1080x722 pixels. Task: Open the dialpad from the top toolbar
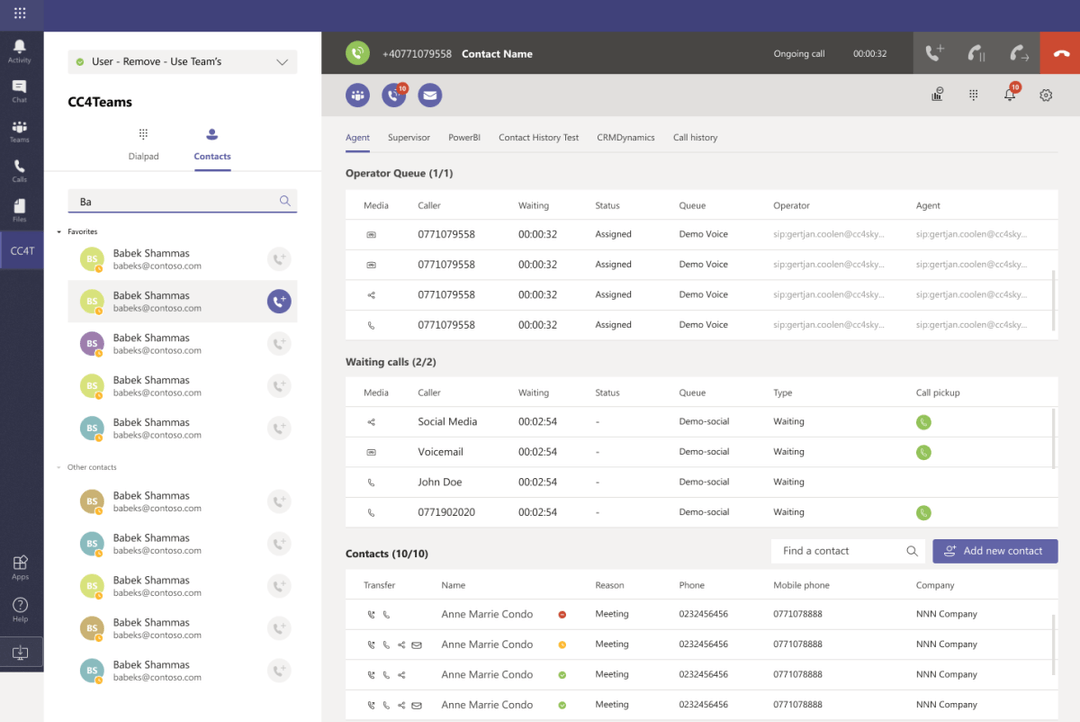975,93
